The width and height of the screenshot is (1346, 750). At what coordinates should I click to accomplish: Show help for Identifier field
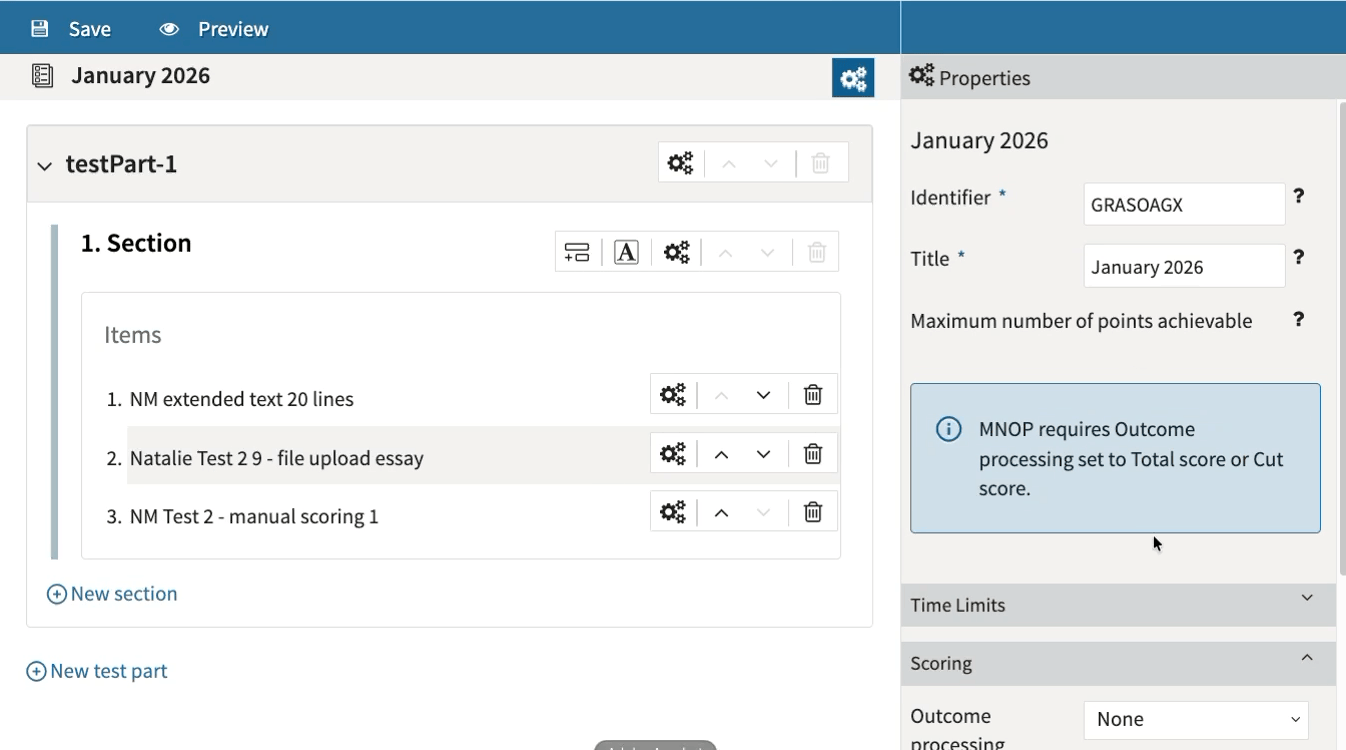(x=1298, y=197)
